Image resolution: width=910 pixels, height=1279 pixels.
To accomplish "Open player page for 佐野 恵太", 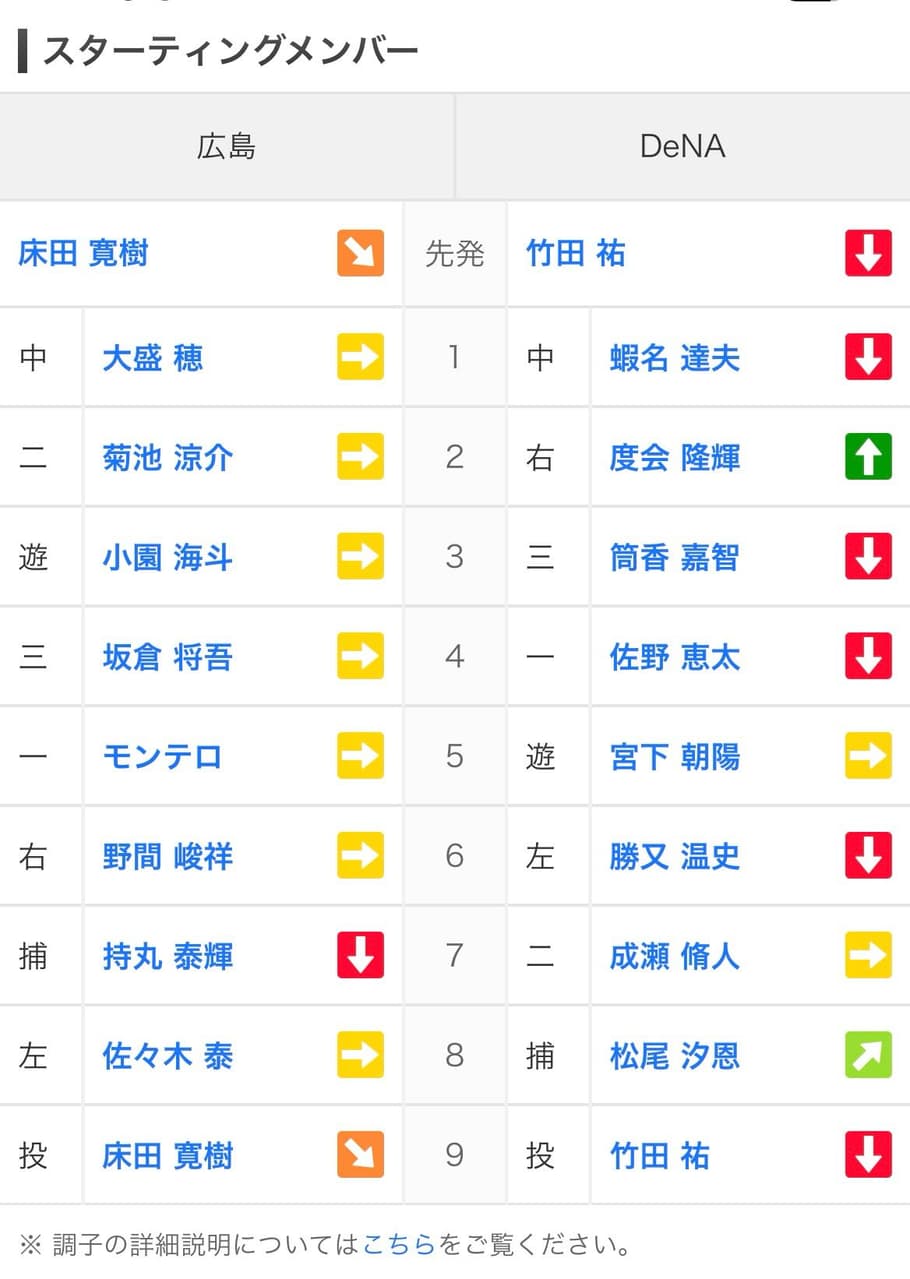I will point(675,657).
